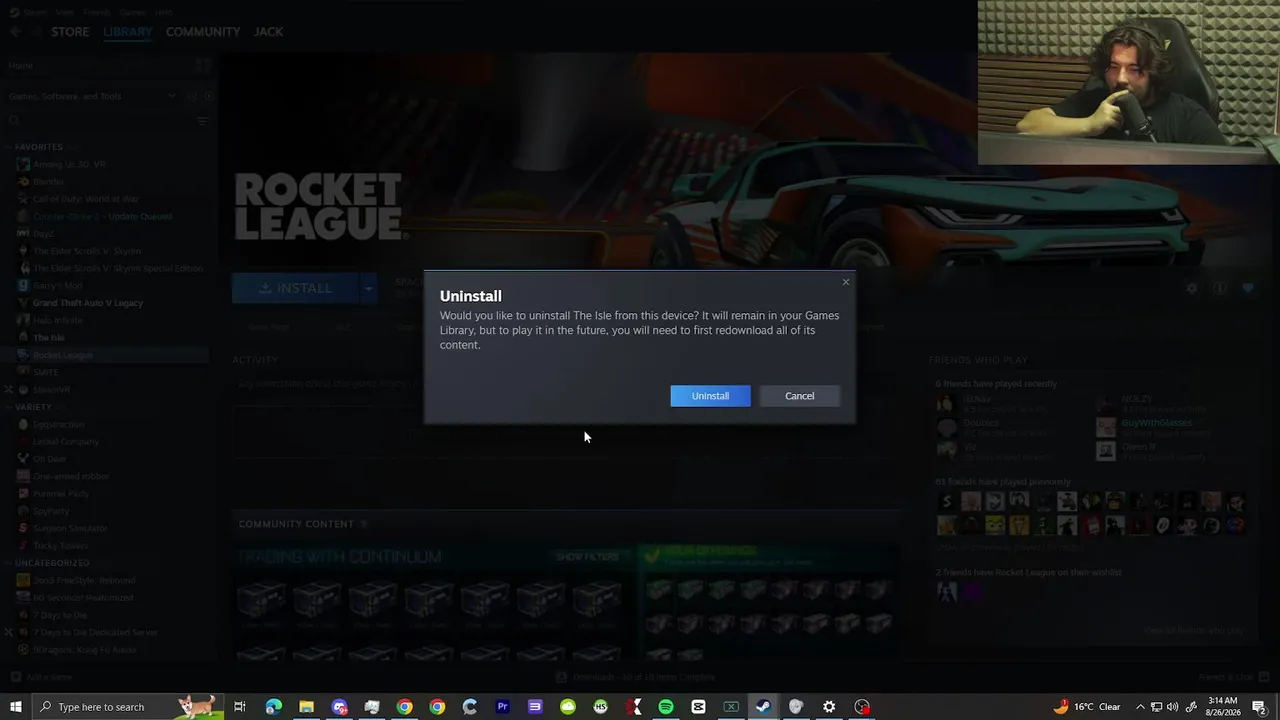The width and height of the screenshot is (1280, 720).
Task: Open the volume control in system tray
Action: (1173, 707)
